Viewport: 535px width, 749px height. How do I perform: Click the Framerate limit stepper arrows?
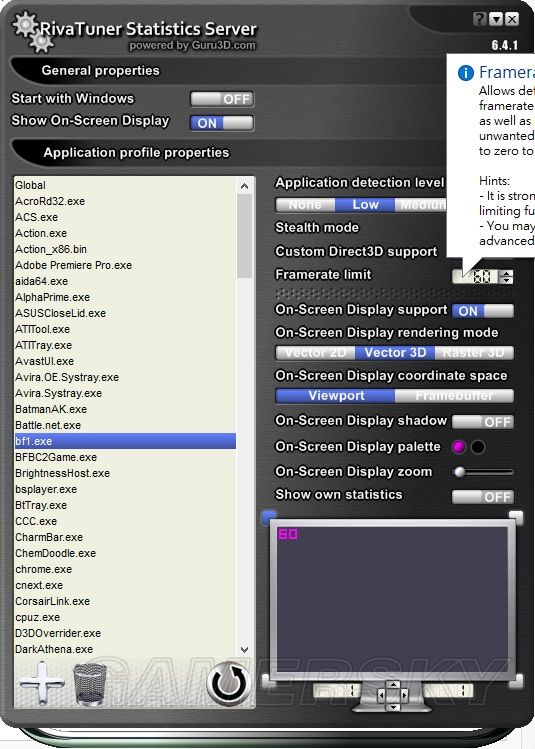tap(506, 277)
